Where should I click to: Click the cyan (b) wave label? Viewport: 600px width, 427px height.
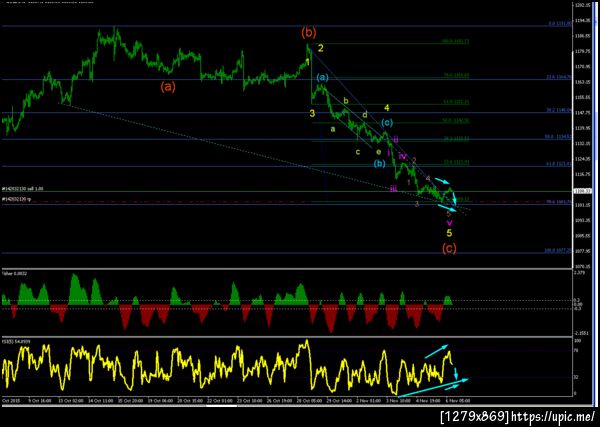click(380, 164)
